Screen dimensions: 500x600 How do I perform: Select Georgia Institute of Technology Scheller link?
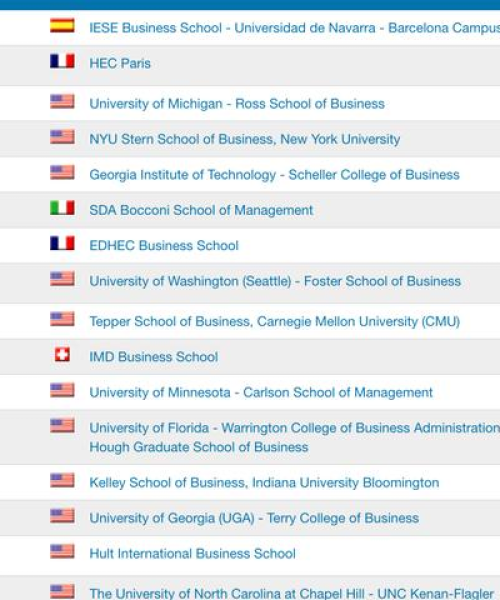click(x=274, y=175)
